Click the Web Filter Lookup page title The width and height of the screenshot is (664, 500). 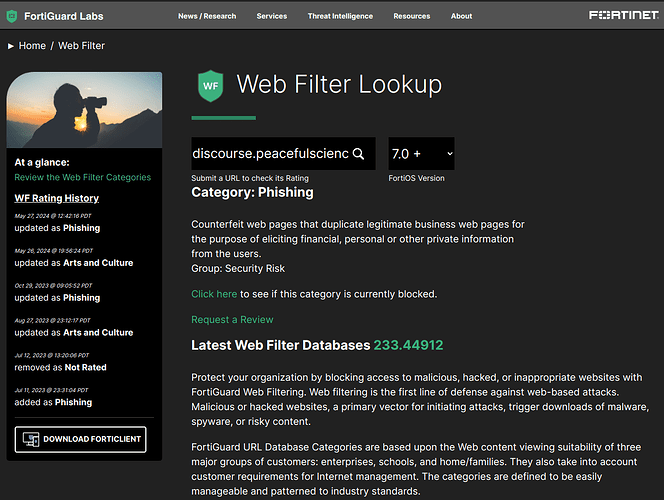339,84
